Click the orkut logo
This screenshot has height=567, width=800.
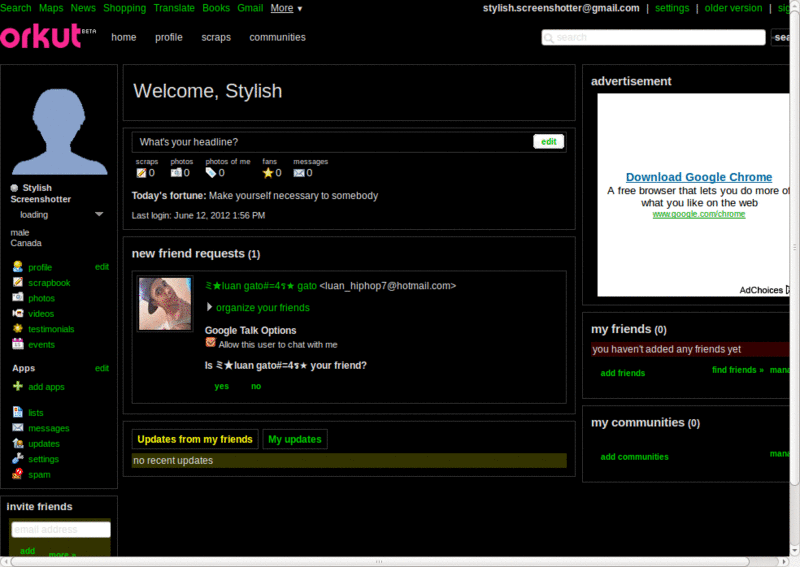pyautogui.click(x=47, y=37)
